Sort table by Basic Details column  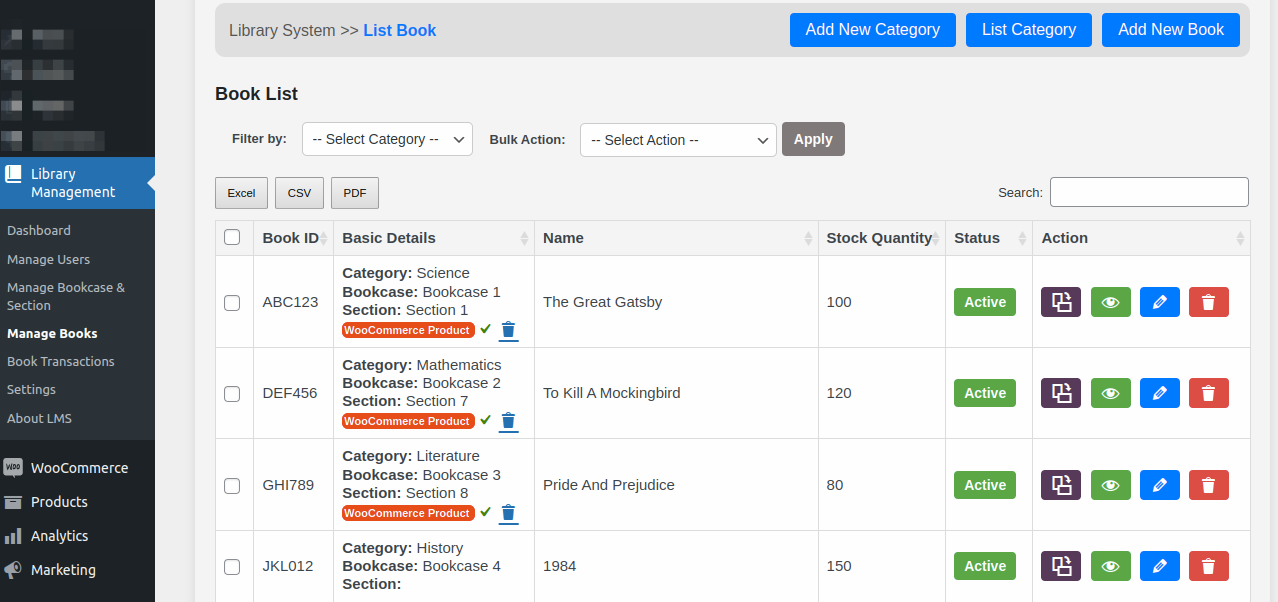[434, 238]
